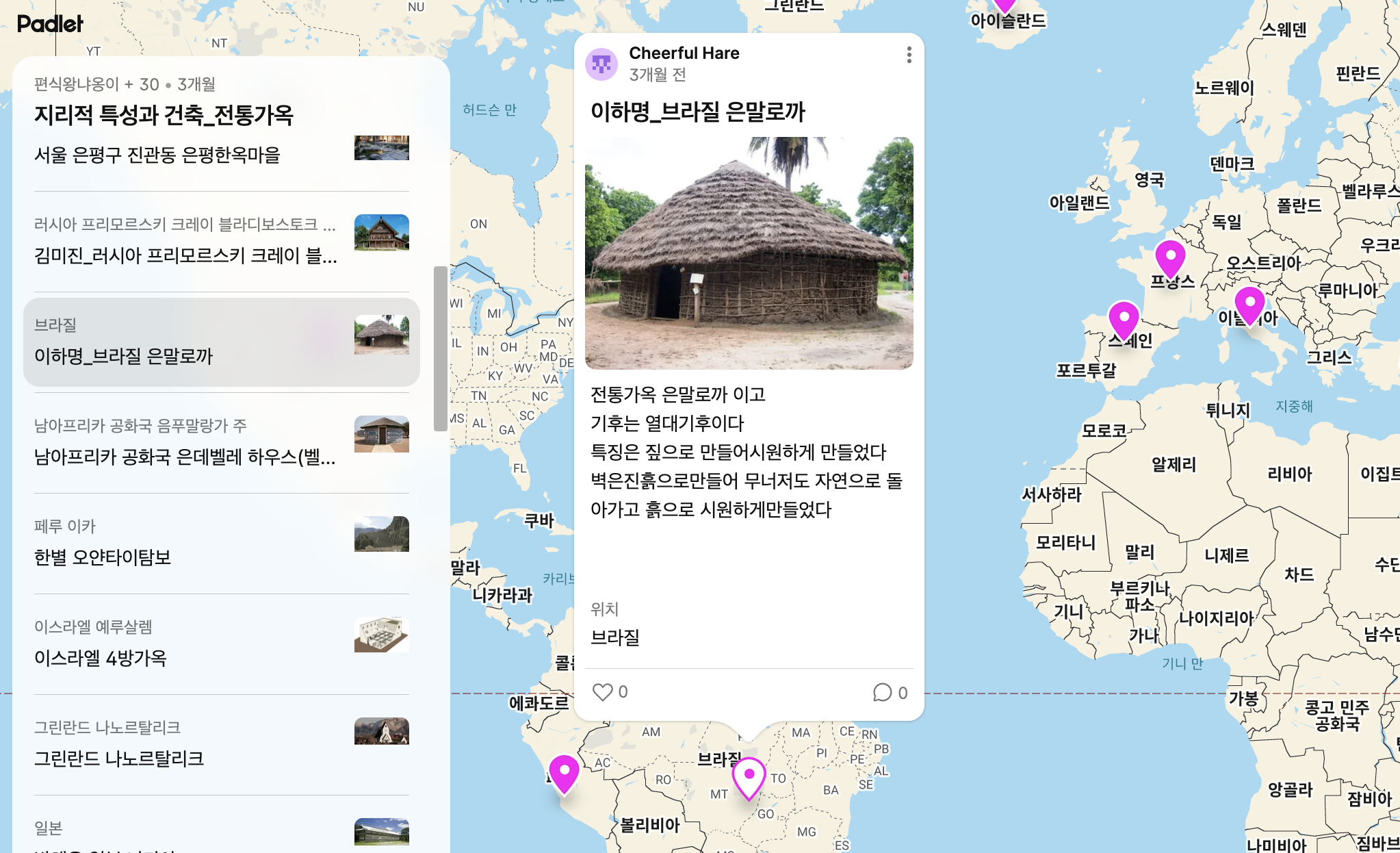Select the 한별 오얀타이탐보 list item
The width and height of the screenshot is (1400, 853).
[x=103, y=557]
